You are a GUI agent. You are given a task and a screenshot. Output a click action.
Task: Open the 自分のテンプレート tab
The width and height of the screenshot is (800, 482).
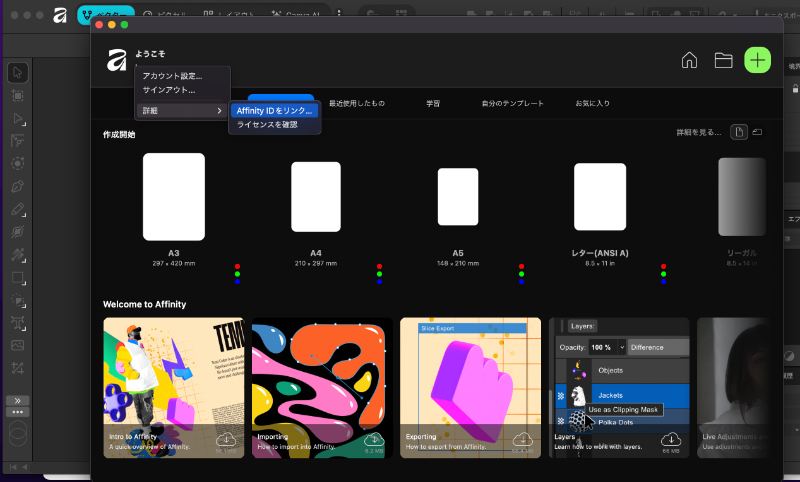click(513, 103)
